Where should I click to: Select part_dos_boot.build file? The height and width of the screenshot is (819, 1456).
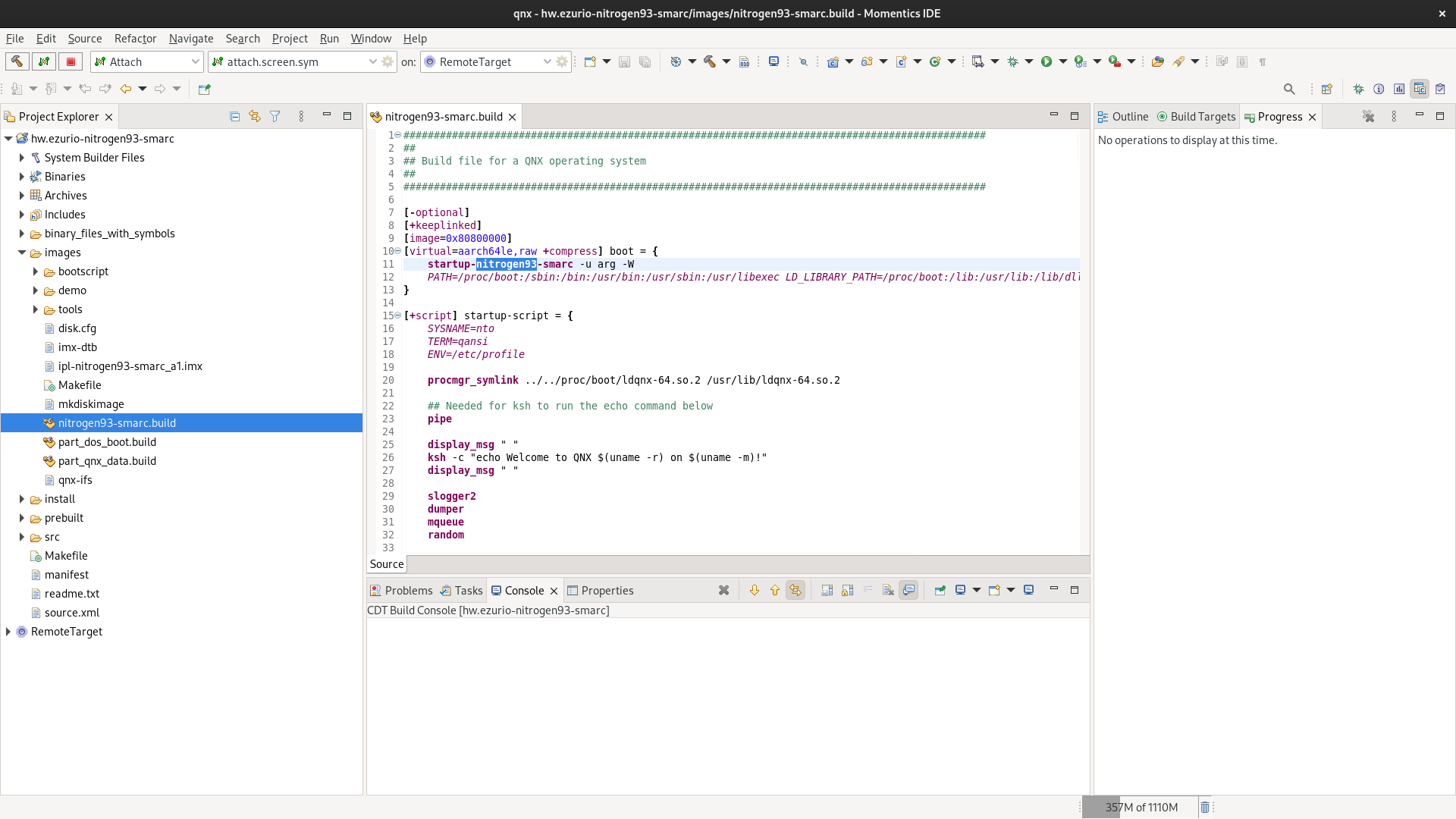coord(107,442)
